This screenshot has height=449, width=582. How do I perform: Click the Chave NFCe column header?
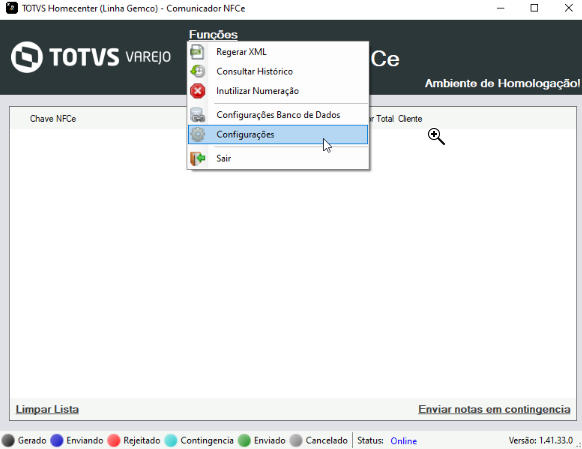tap(53, 119)
